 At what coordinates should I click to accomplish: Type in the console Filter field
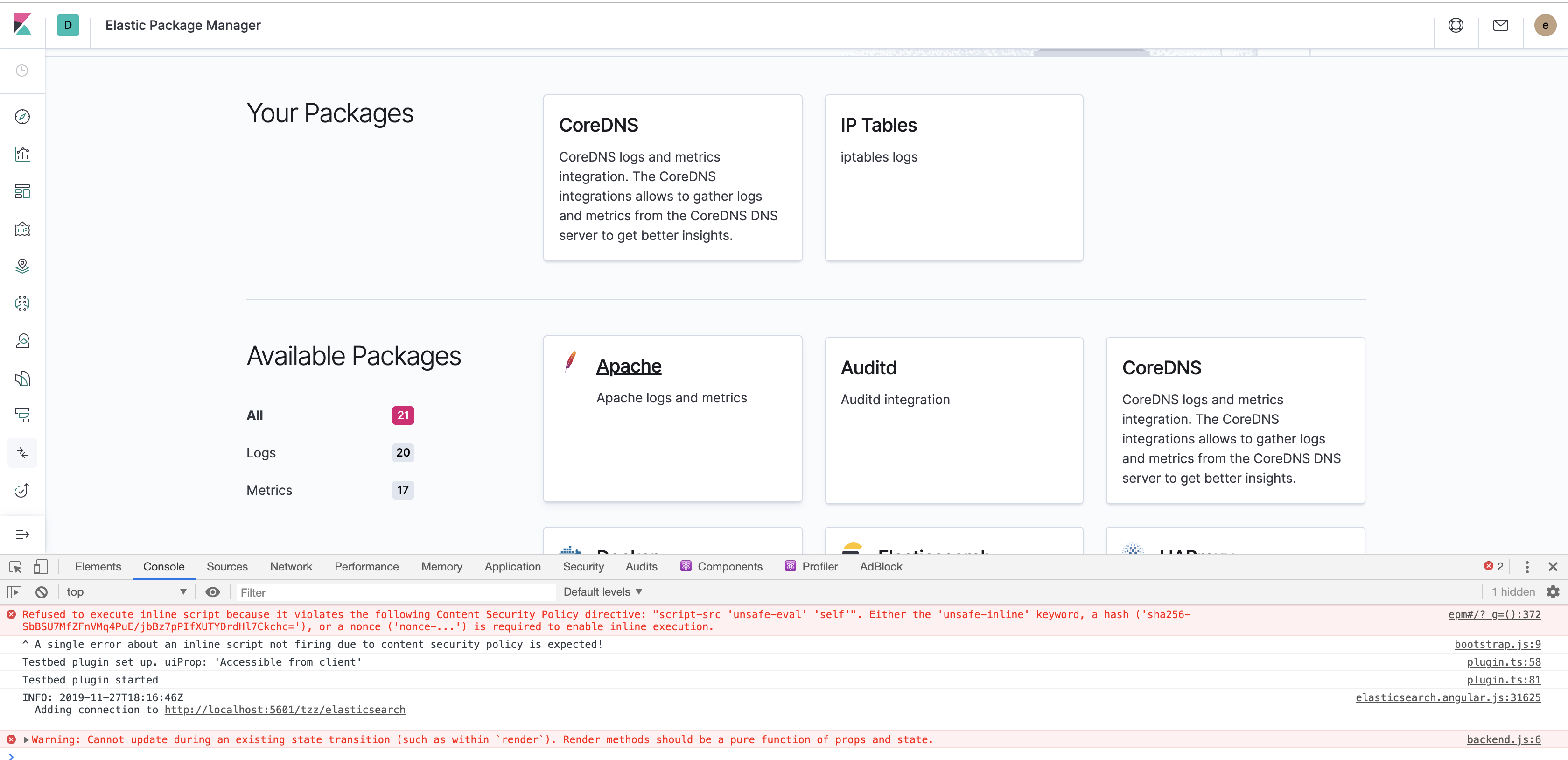396,591
